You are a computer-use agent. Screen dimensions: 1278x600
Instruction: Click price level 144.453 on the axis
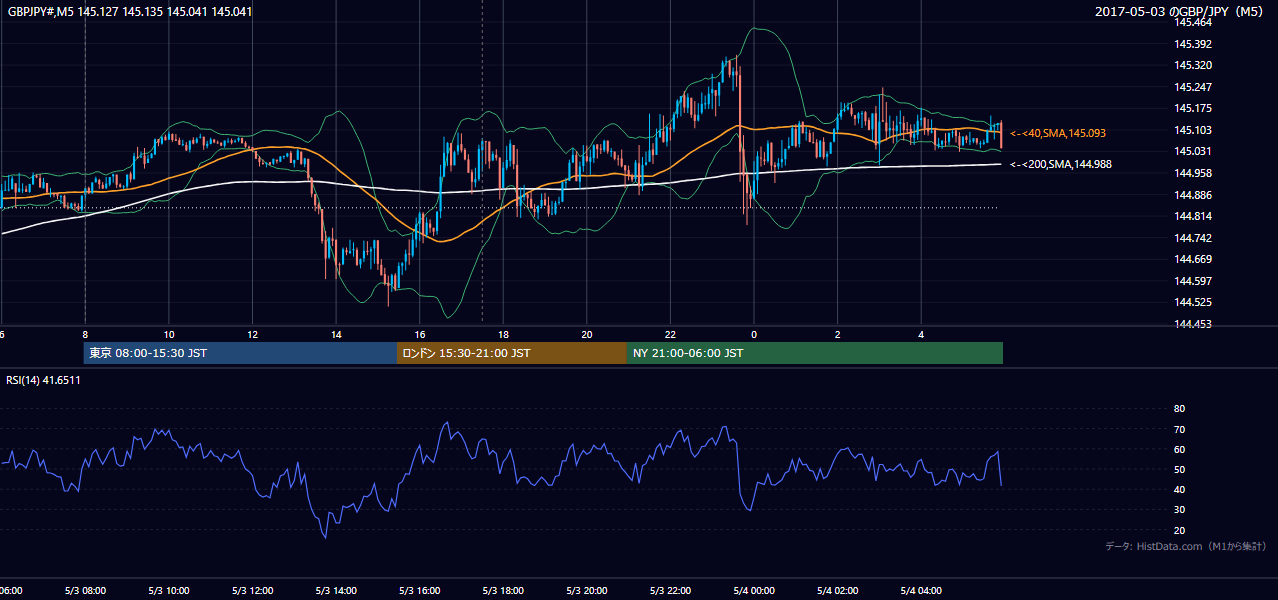(1193, 324)
